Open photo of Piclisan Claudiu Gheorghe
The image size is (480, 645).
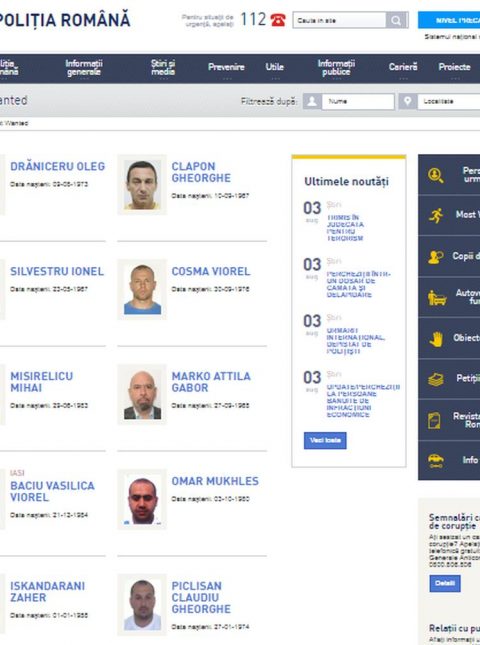(x=142, y=604)
